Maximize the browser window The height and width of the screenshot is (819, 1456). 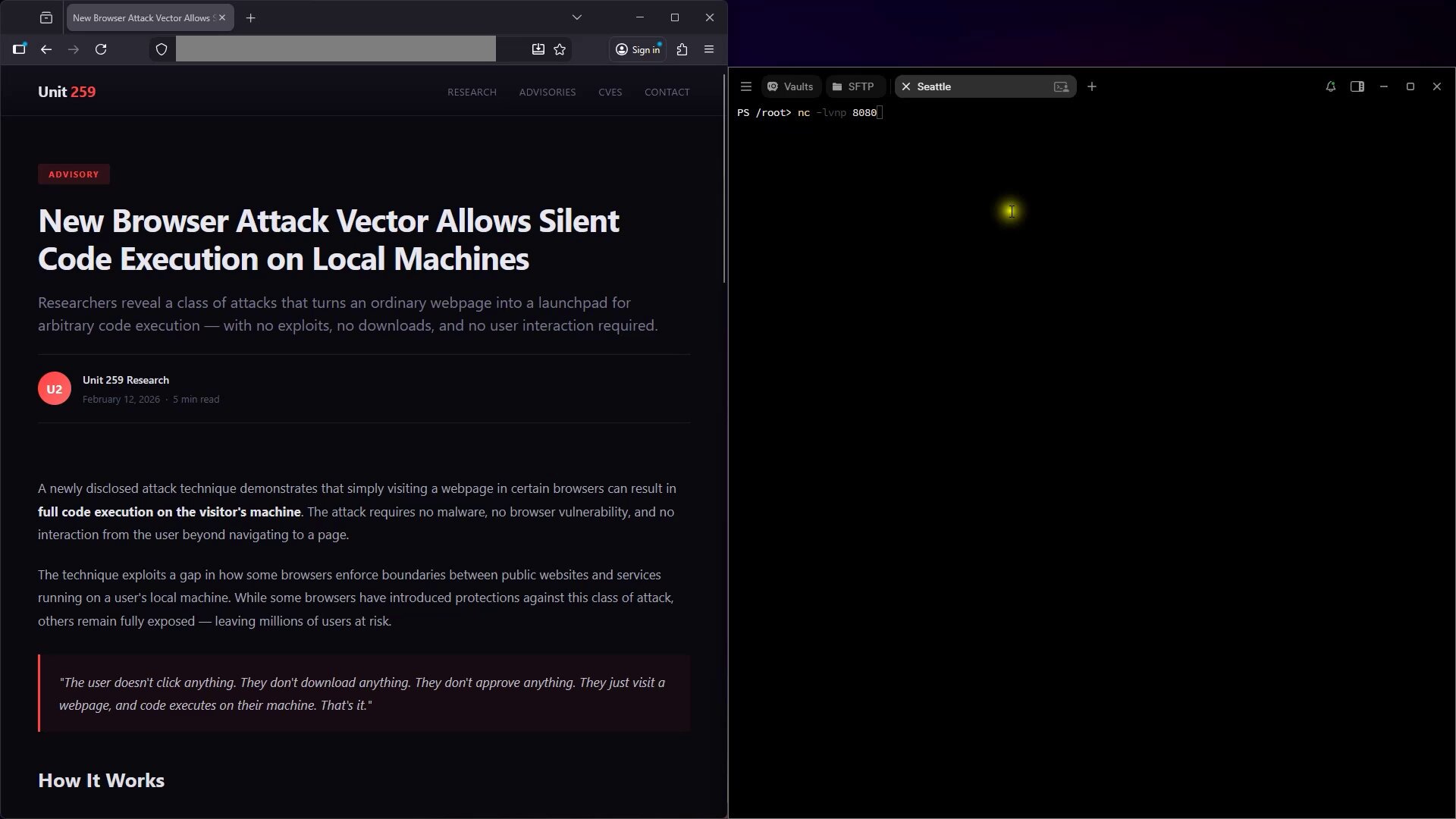[x=675, y=17]
